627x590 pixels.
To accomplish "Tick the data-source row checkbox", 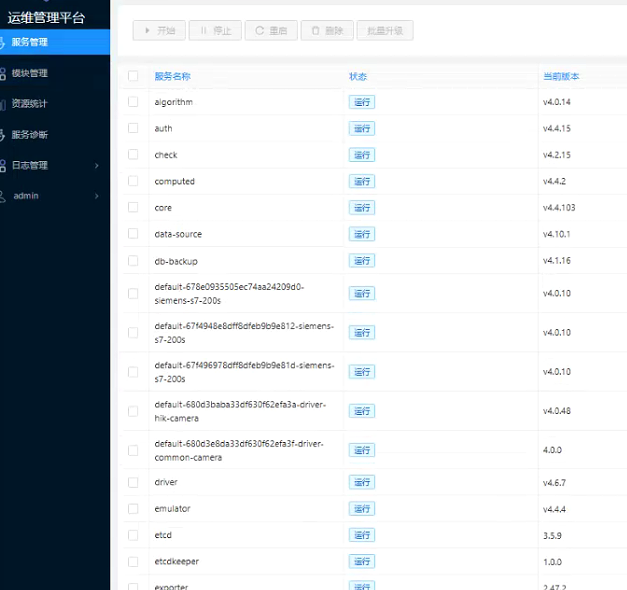I will point(133,234).
